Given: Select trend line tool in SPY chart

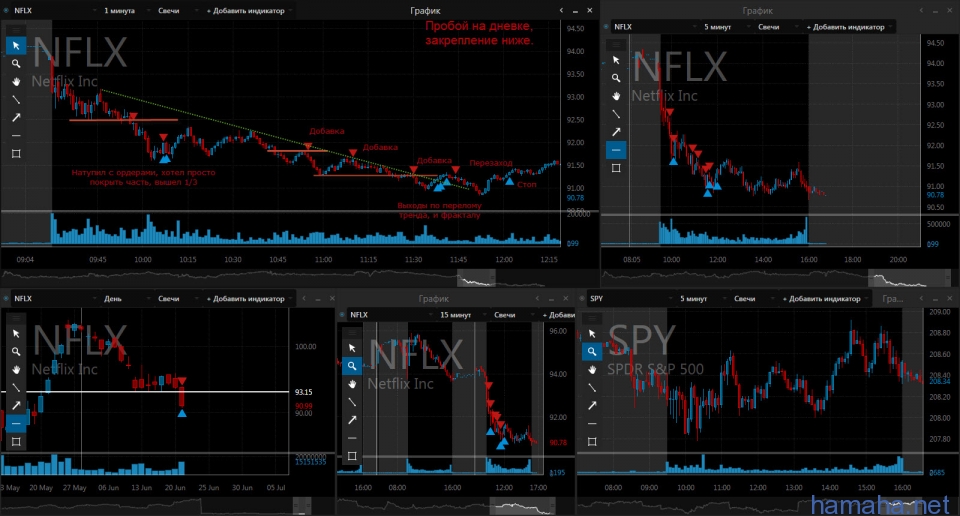Looking at the screenshot, I should [591, 387].
